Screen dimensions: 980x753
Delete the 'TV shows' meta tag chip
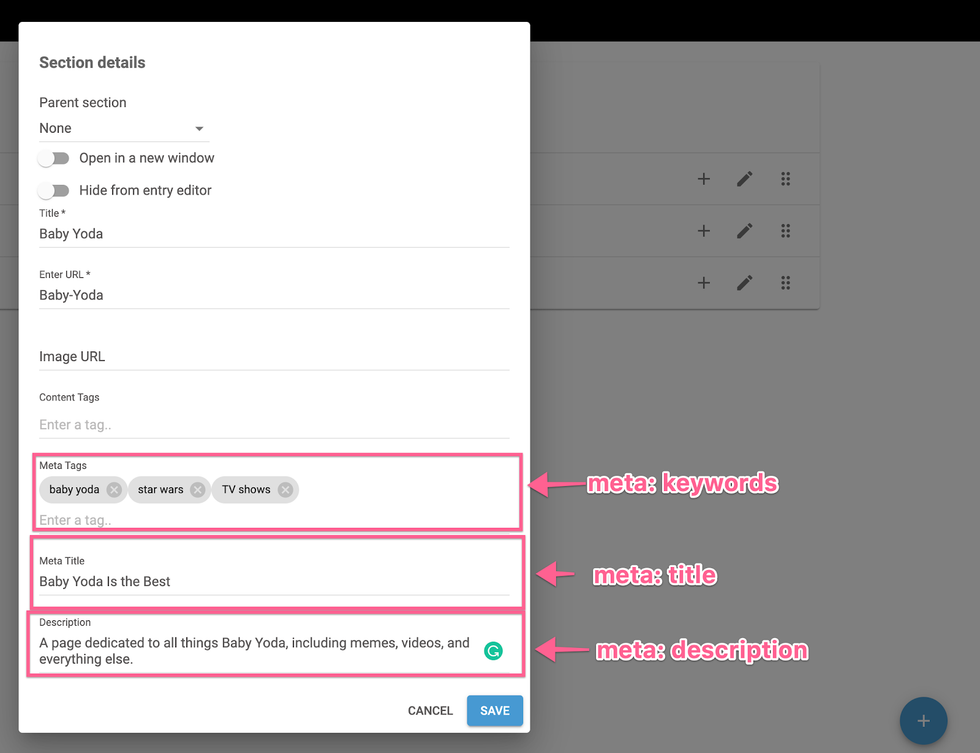click(285, 490)
